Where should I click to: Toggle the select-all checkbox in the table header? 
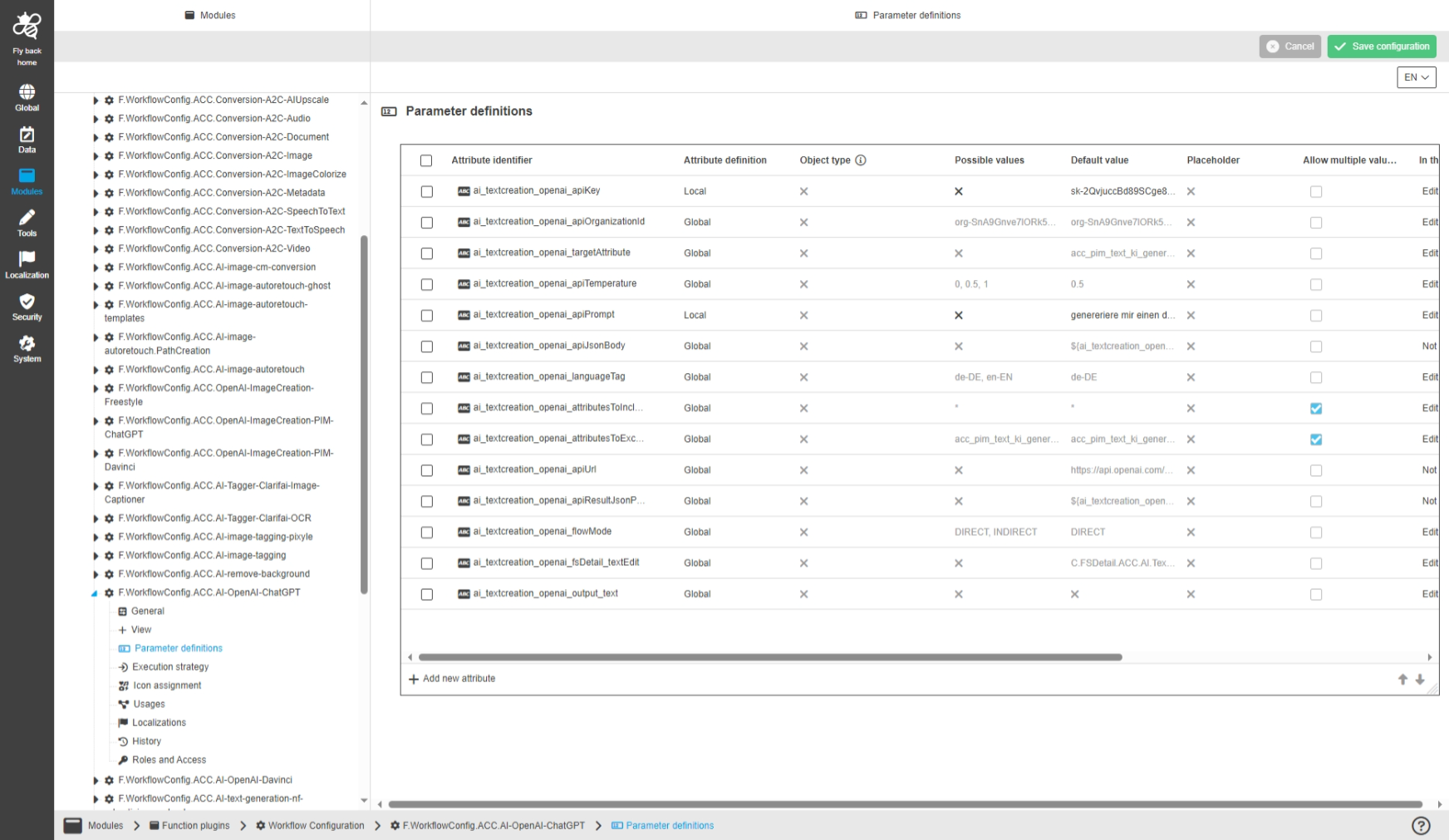point(426,160)
